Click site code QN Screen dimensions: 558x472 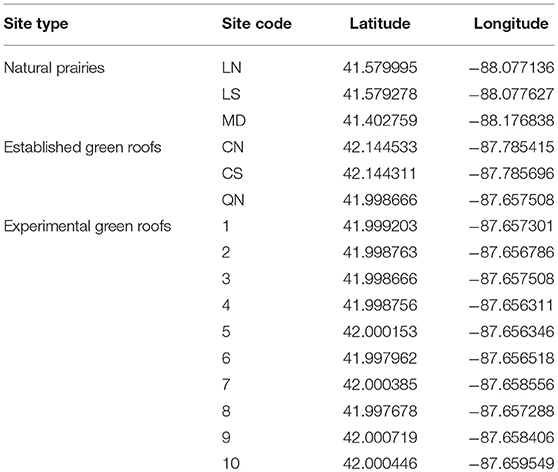click(233, 200)
